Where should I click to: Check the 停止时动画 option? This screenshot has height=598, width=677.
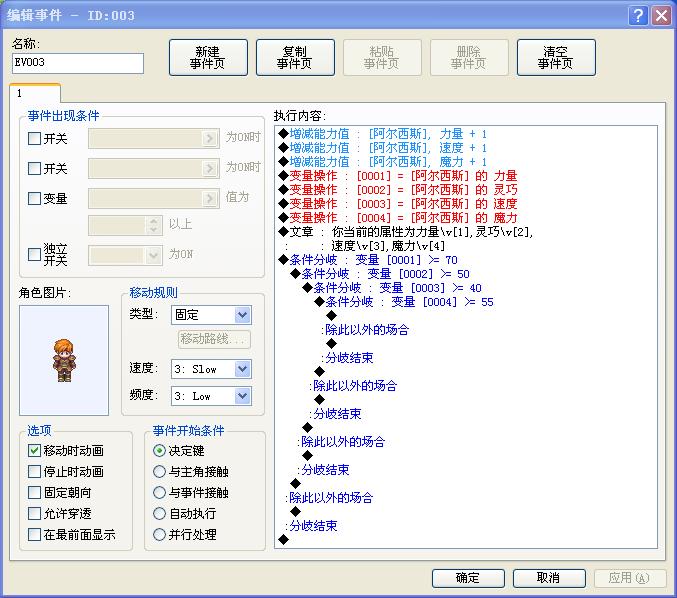point(34,471)
